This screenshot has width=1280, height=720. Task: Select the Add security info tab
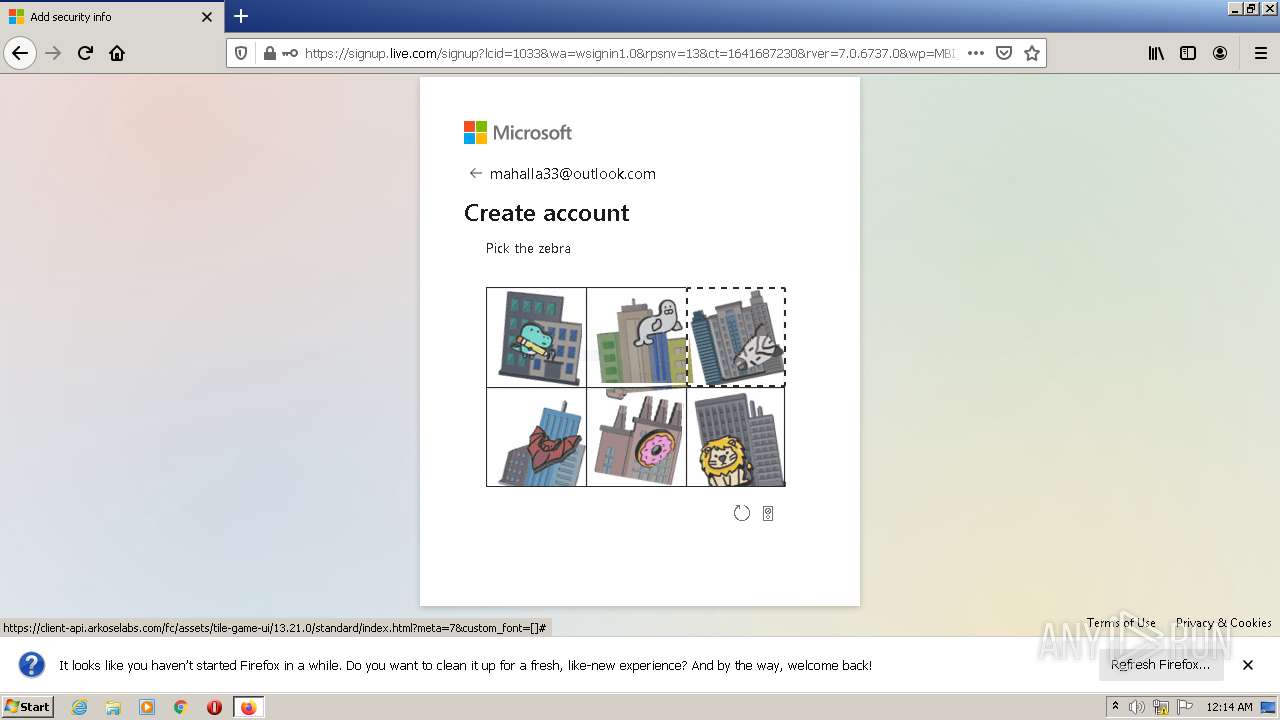tap(112, 17)
